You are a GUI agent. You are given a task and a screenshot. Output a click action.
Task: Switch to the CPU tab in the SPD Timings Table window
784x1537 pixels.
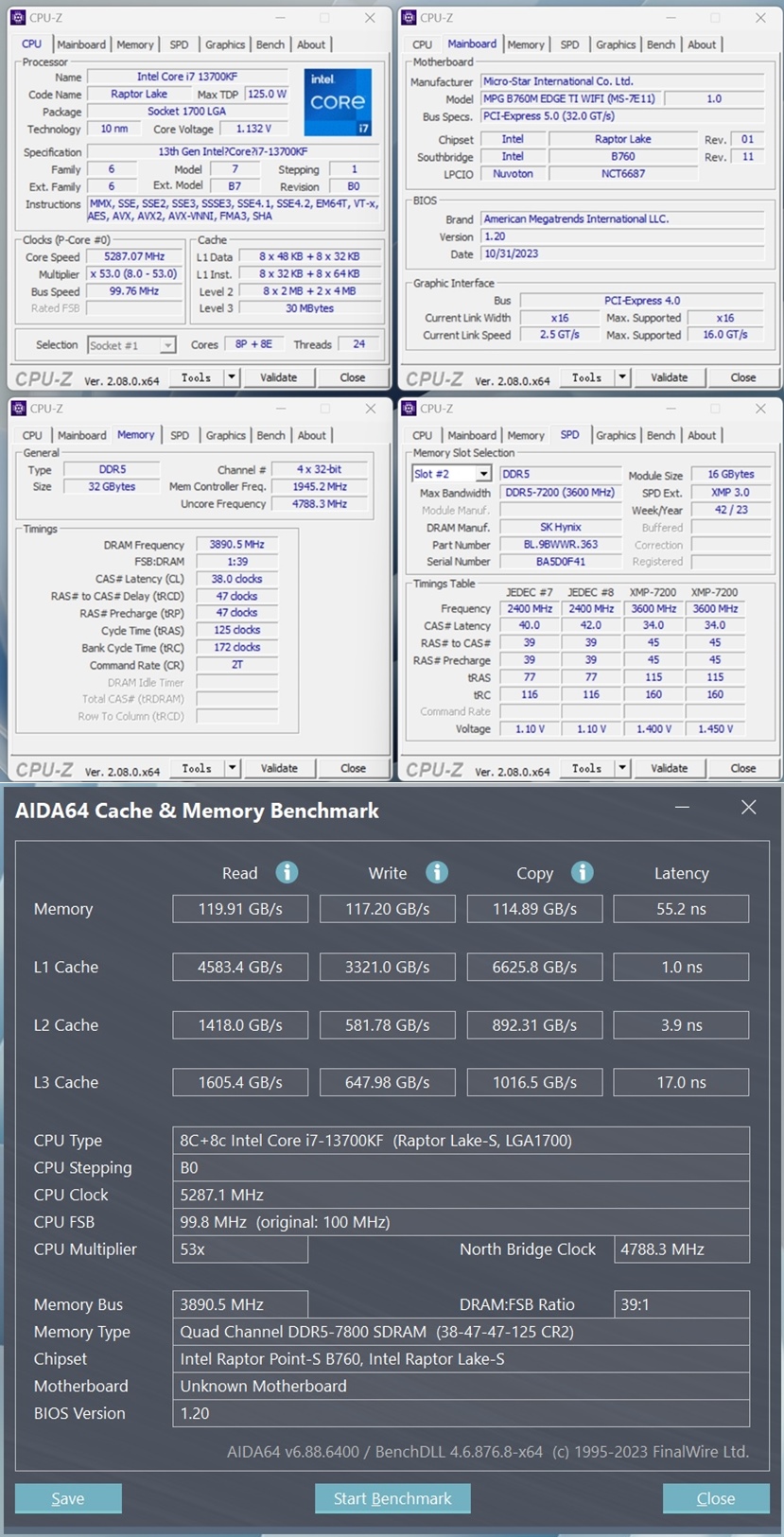point(422,435)
